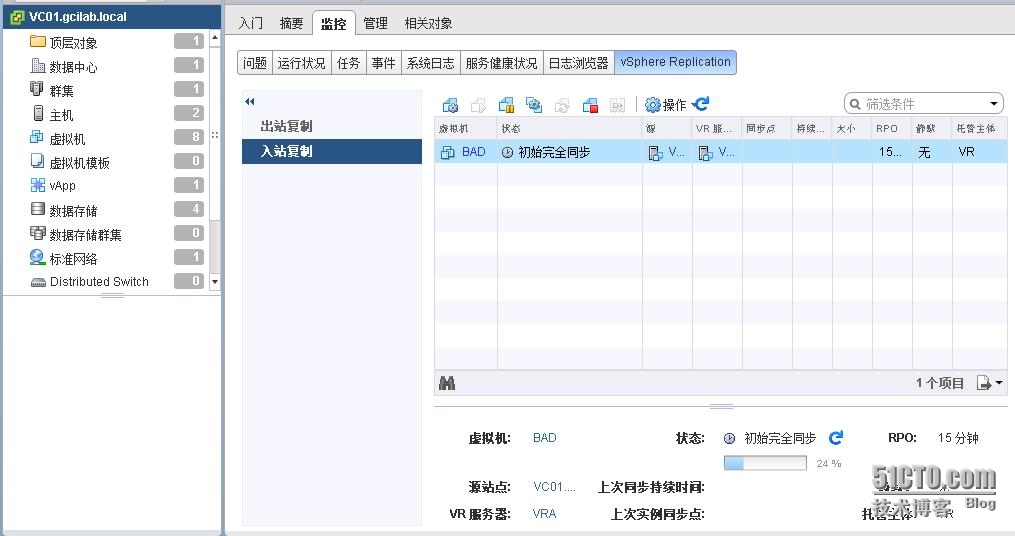The image size is (1015, 536).
Task: Click the BAD VM link in the table row
Action: click(x=473, y=151)
